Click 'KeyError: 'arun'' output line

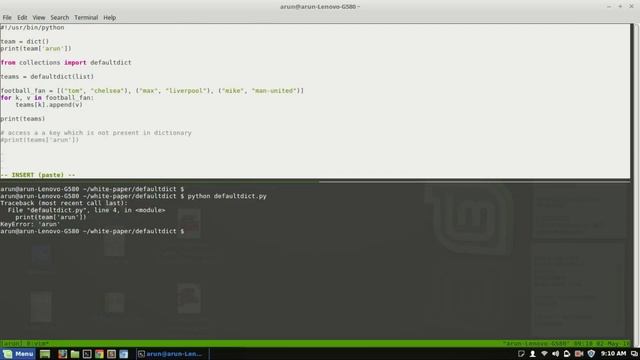30,224
